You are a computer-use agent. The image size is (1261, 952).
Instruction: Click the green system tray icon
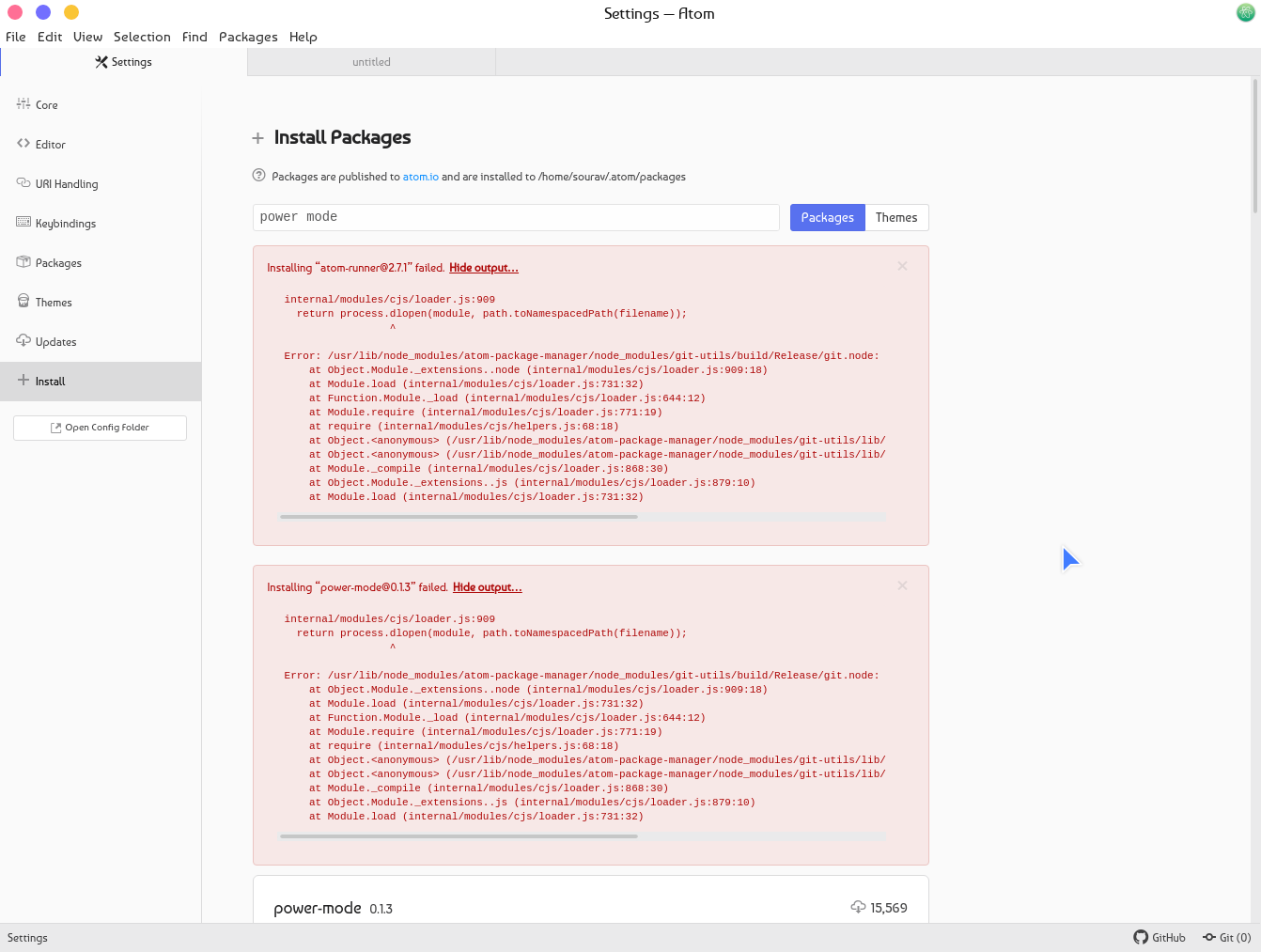click(1245, 13)
